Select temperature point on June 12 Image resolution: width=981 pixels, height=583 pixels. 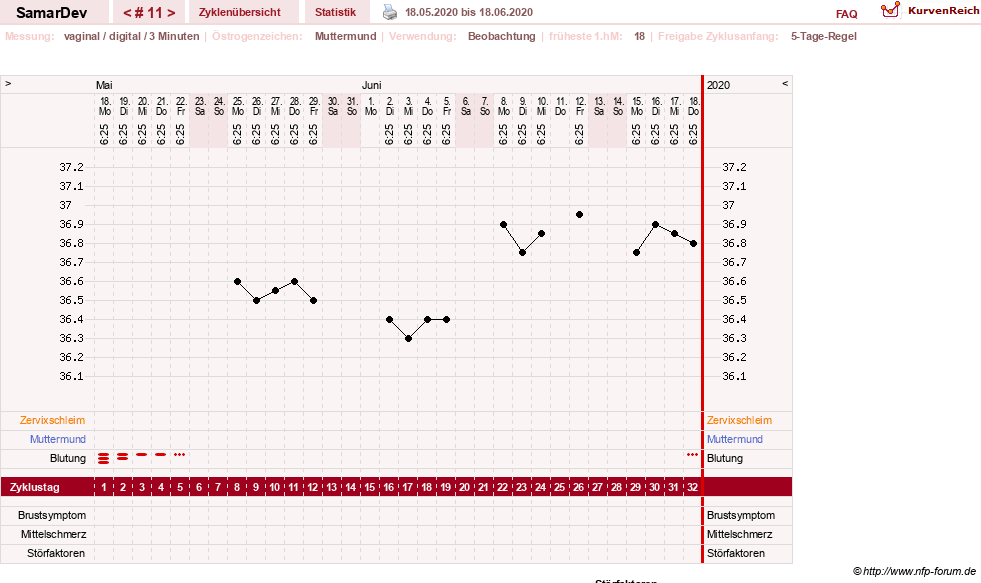[579, 215]
